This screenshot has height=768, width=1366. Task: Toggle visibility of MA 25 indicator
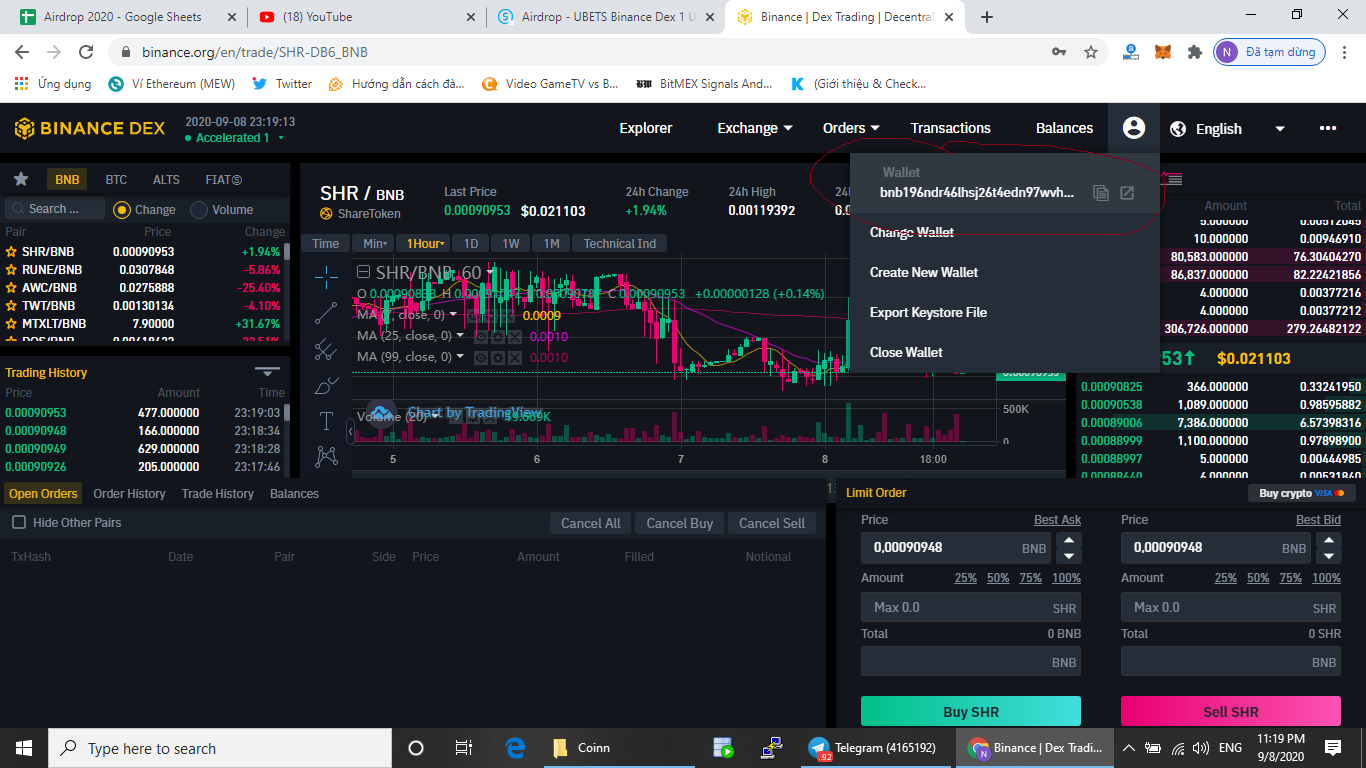(x=480, y=336)
